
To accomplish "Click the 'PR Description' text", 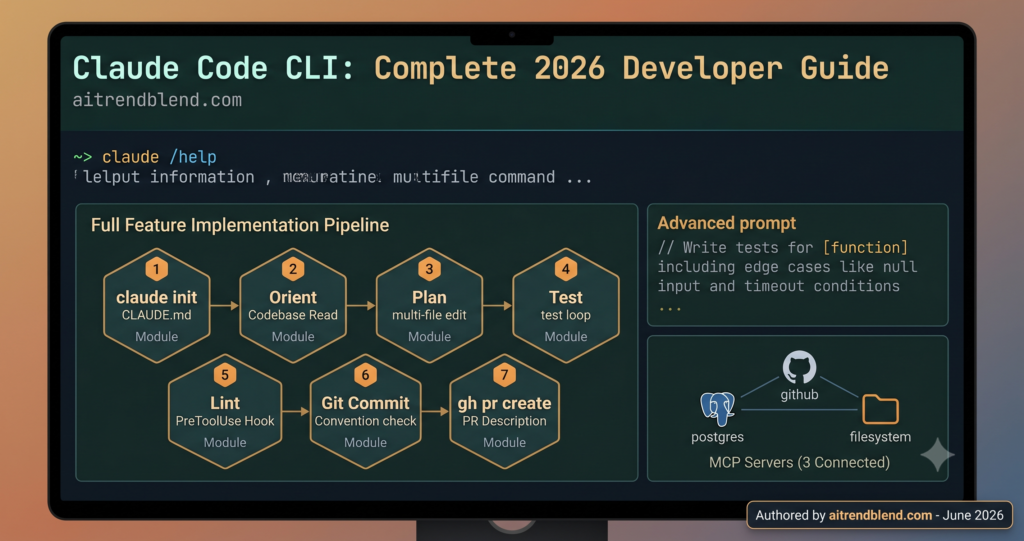I will click(504, 421).
